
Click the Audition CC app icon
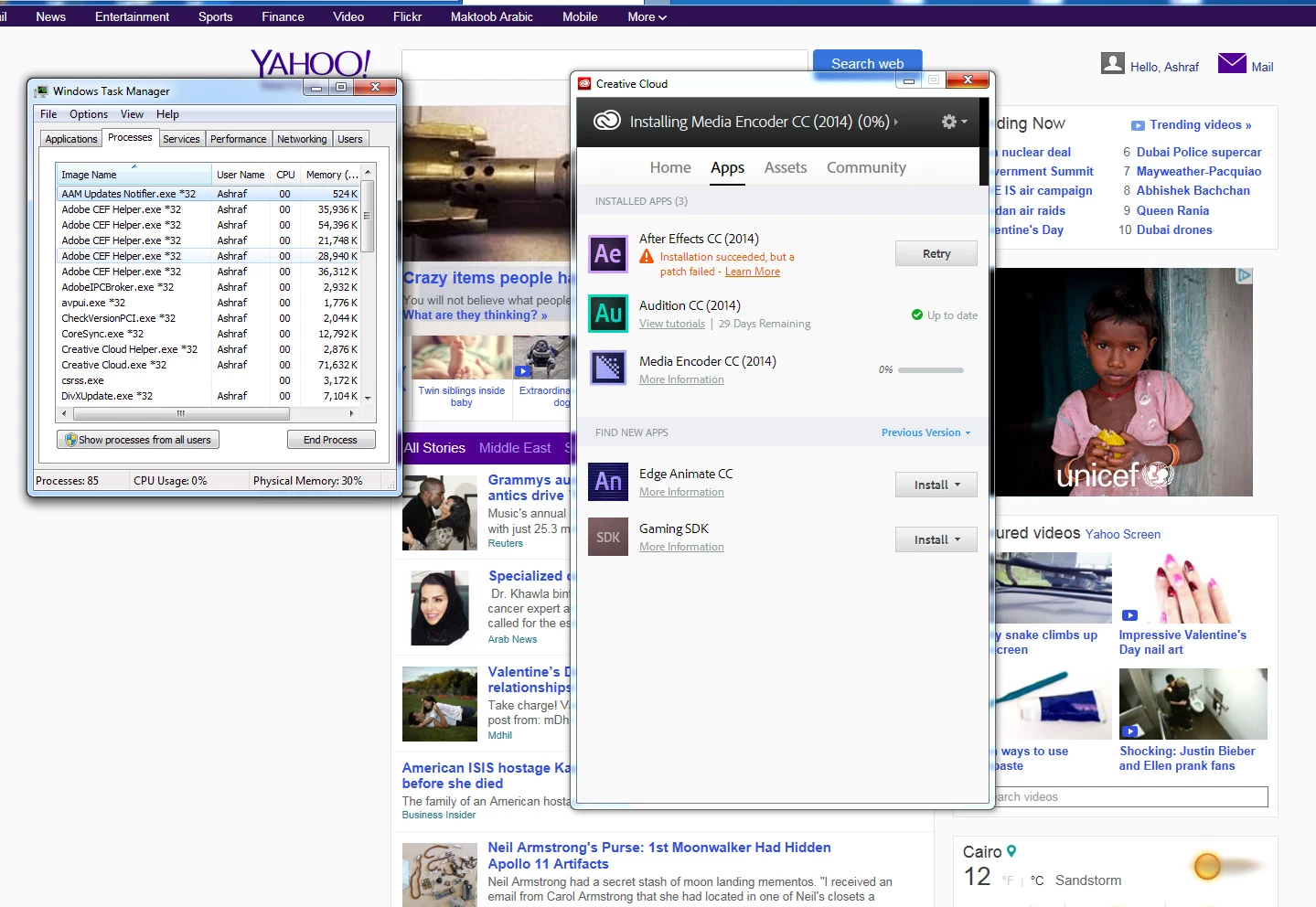pos(608,314)
